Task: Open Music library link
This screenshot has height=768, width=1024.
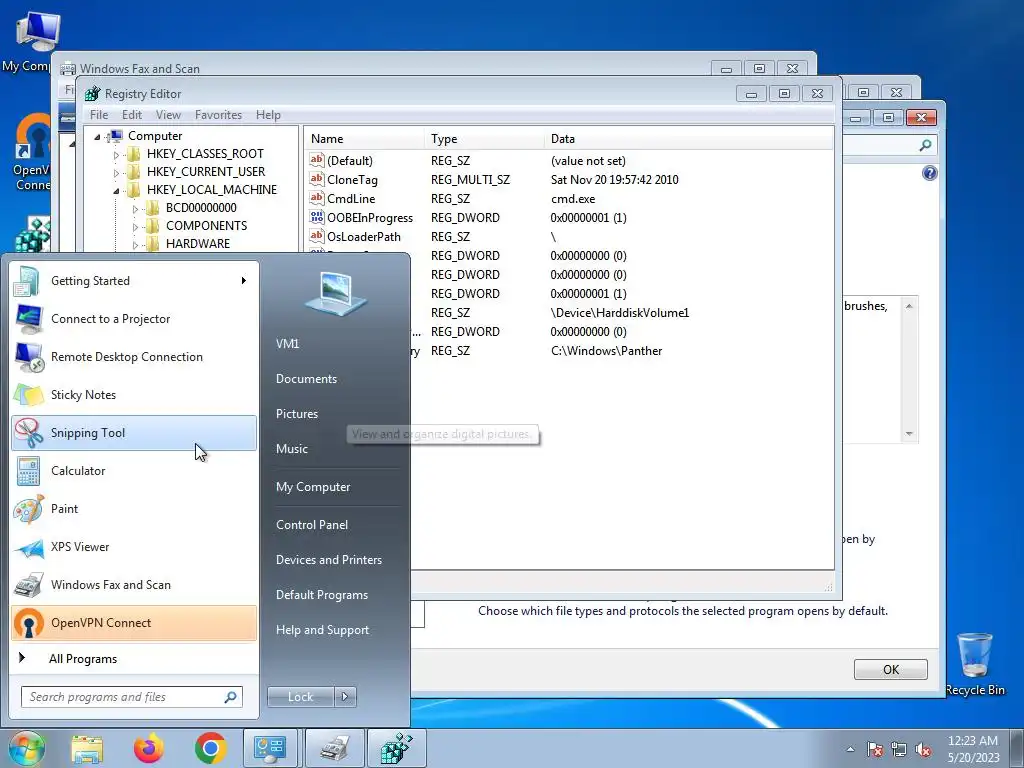Action: pyautogui.click(x=292, y=449)
